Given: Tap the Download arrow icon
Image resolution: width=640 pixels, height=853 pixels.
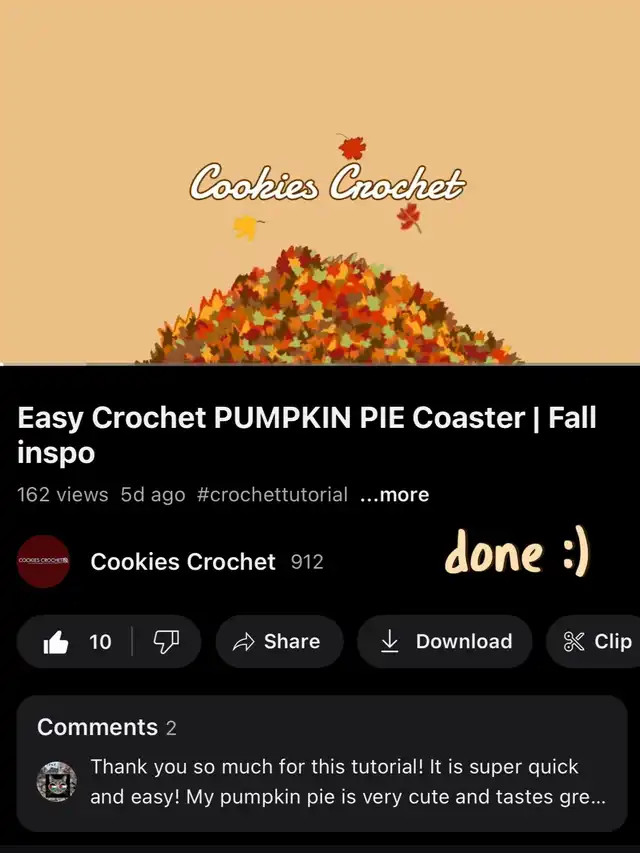Looking at the screenshot, I should [389, 641].
